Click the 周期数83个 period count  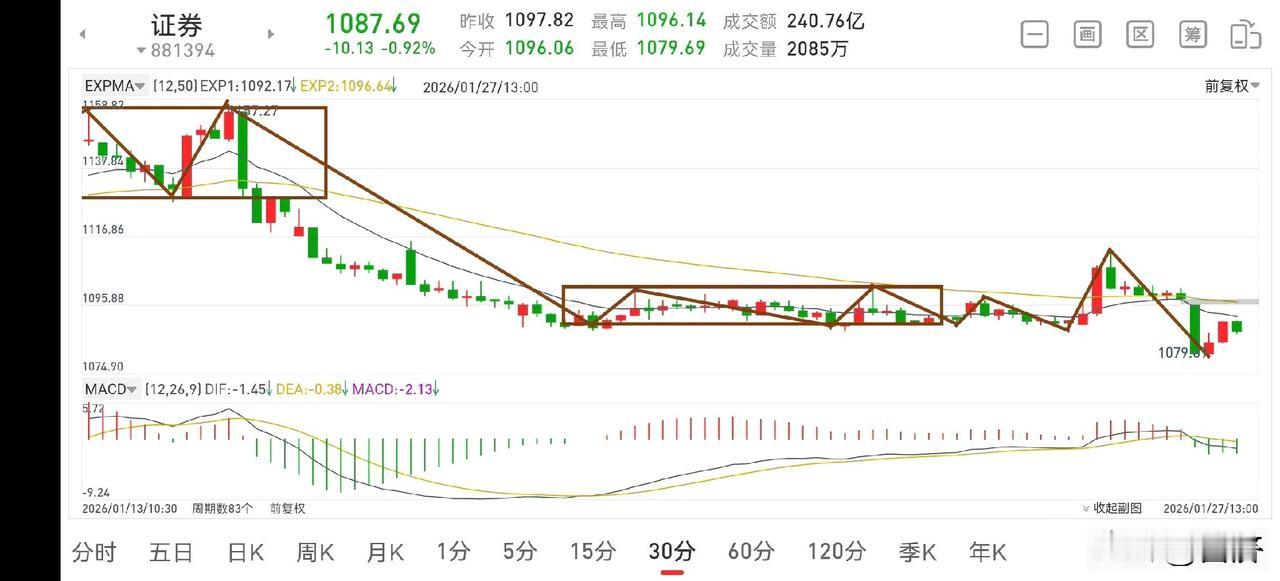[222, 508]
